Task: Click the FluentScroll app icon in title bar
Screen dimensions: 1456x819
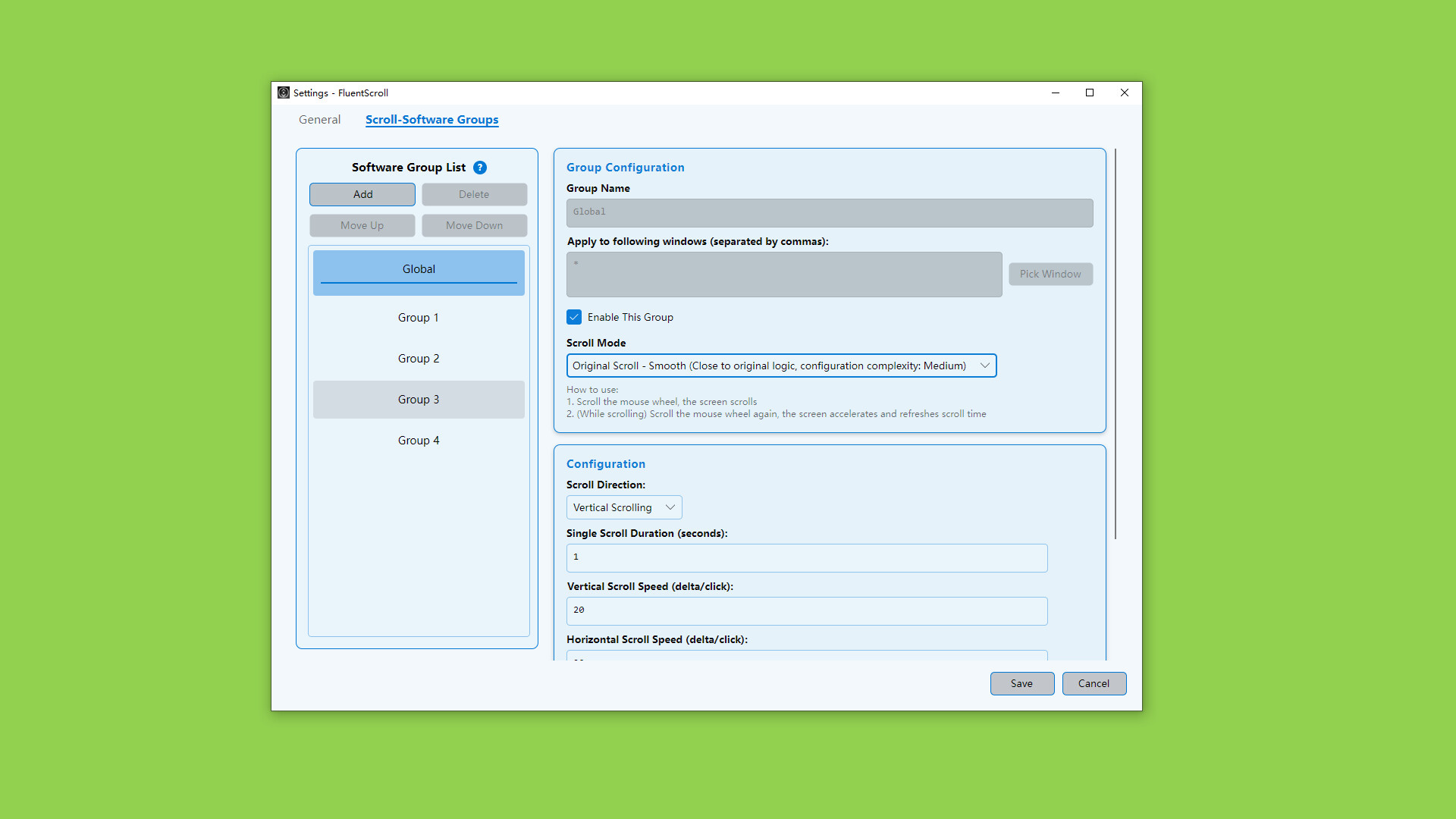Action: pos(284,93)
